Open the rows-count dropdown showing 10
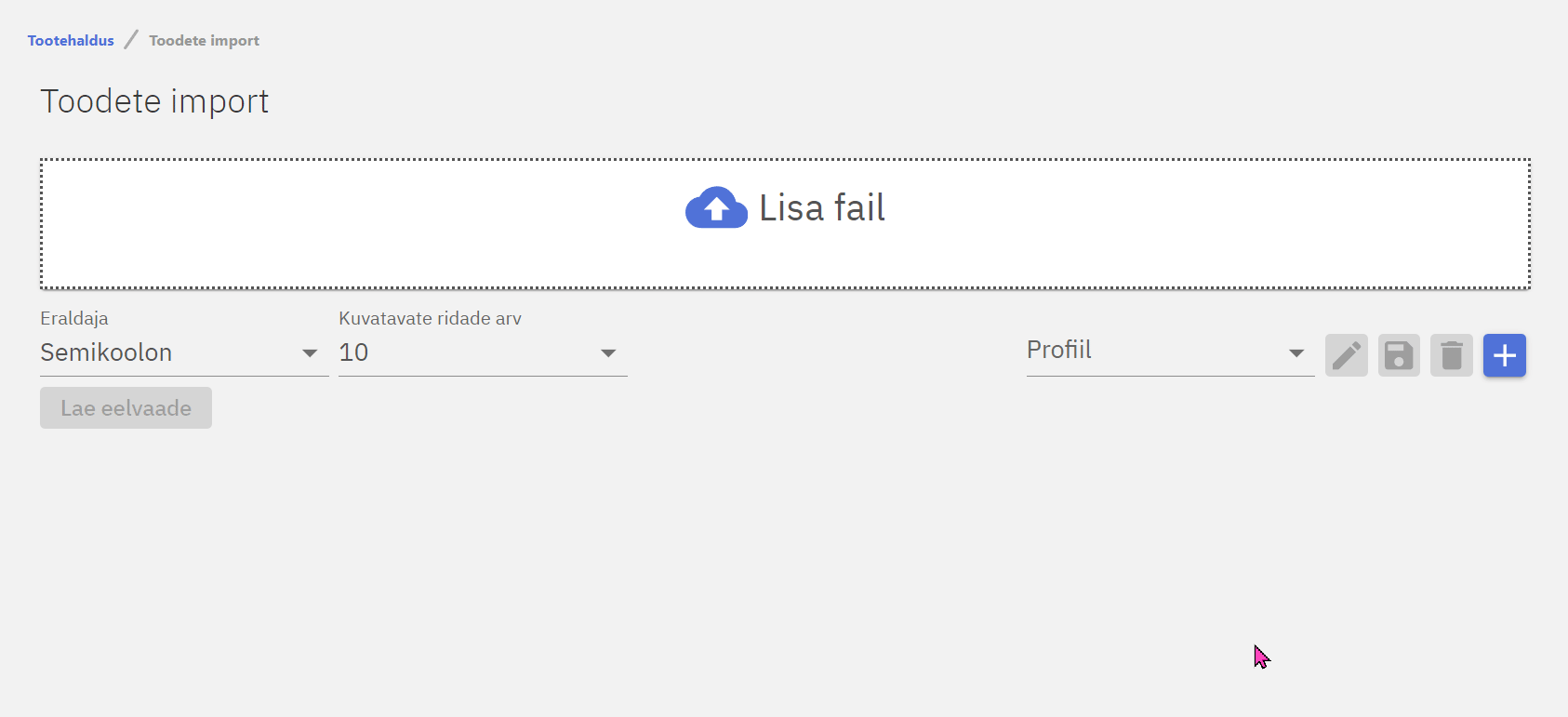Image resolution: width=1568 pixels, height=717 pixels. pyautogui.click(x=465, y=353)
